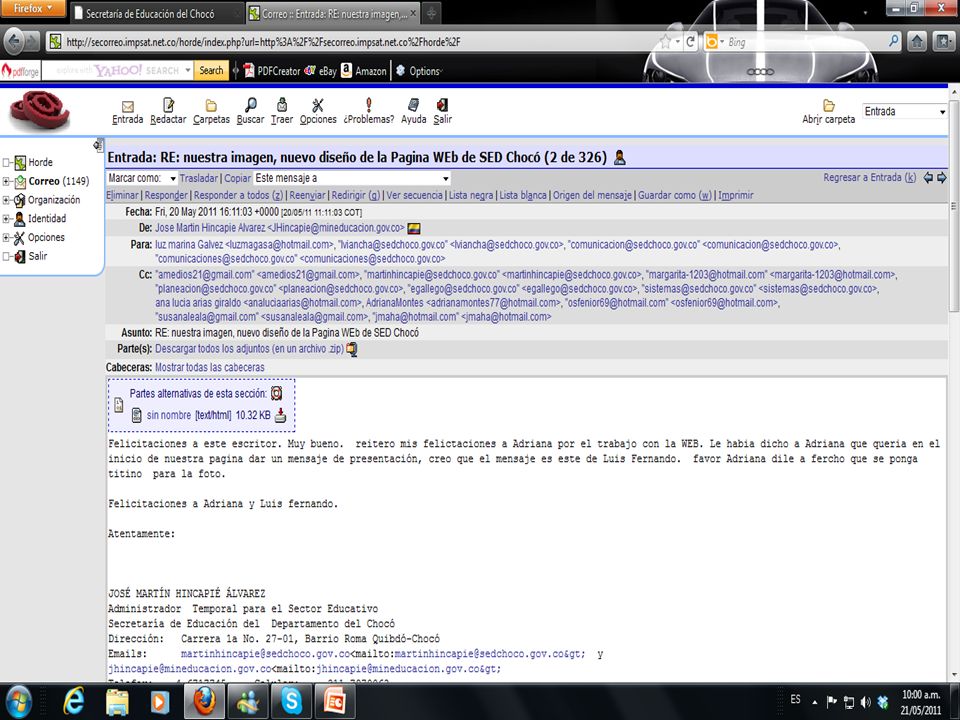Image resolution: width=960 pixels, height=720 pixels.
Task: Click the yellow Search button in Yahoo toolbar
Action: pos(211,71)
